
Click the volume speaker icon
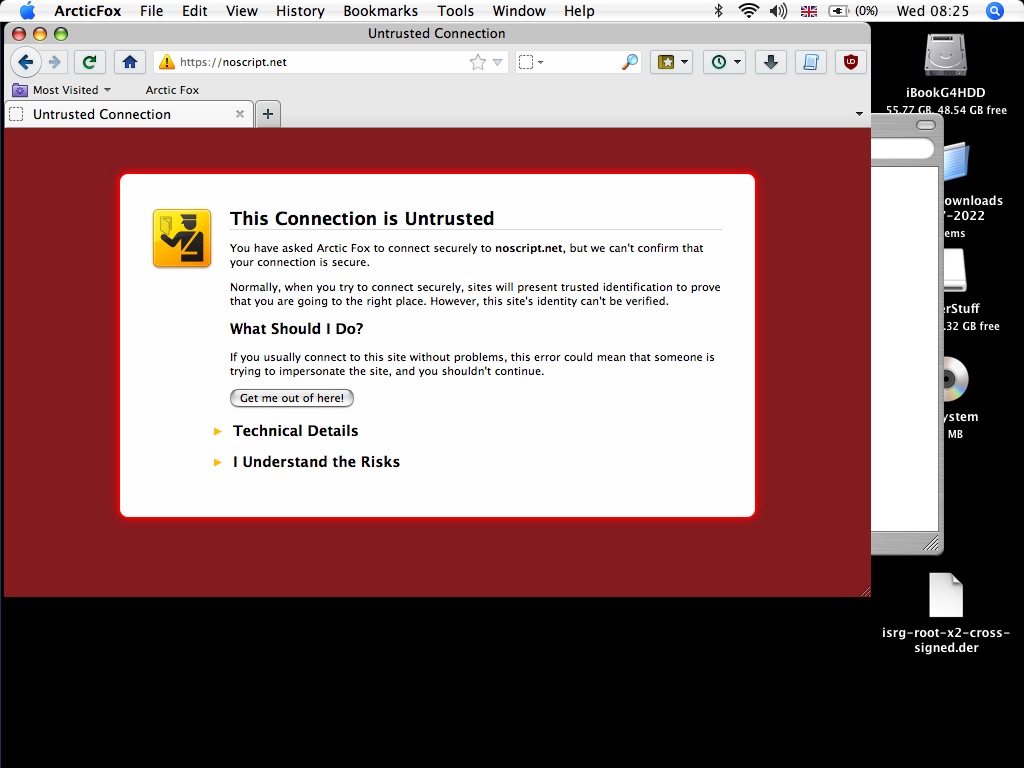pos(778,10)
